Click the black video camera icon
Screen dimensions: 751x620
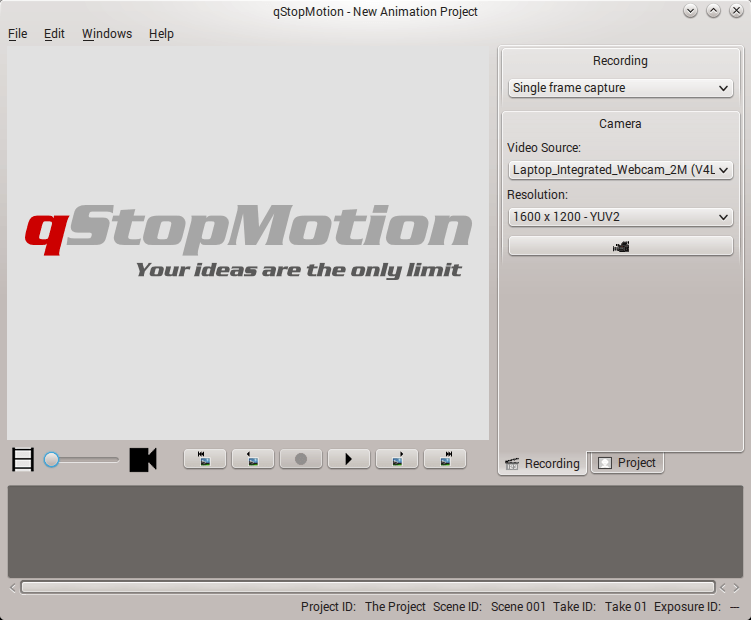(143, 459)
